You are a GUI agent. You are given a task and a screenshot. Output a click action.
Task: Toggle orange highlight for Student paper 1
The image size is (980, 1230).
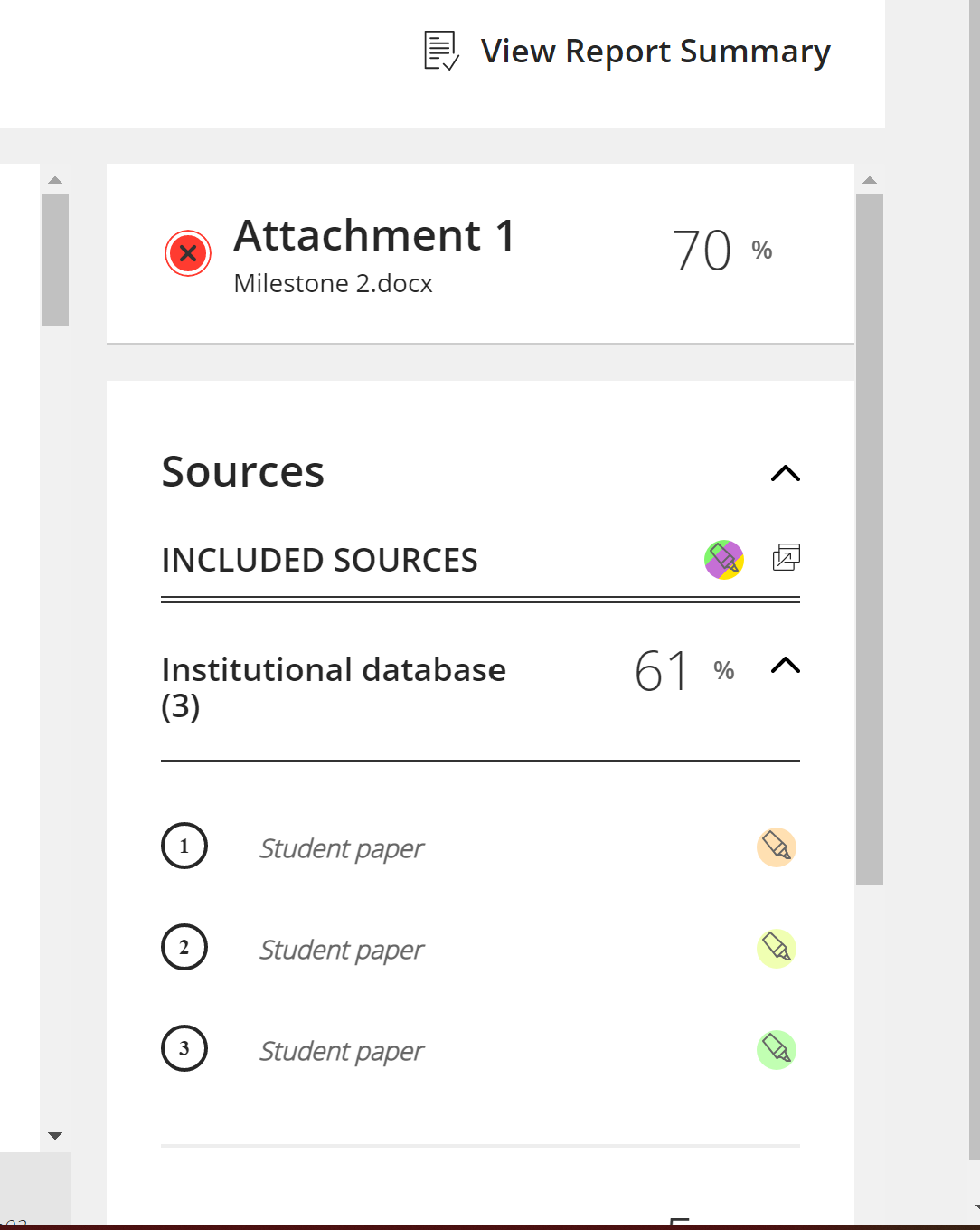click(x=777, y=847)
